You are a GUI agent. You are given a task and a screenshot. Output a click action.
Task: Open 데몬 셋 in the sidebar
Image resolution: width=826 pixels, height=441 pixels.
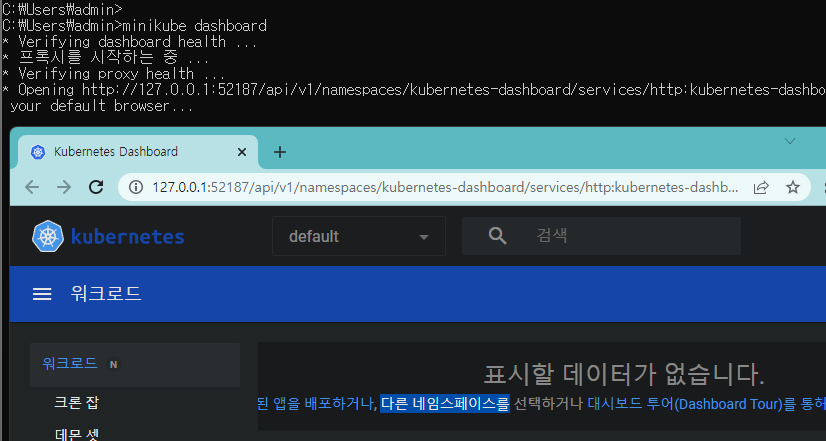(x=76, y=435)
